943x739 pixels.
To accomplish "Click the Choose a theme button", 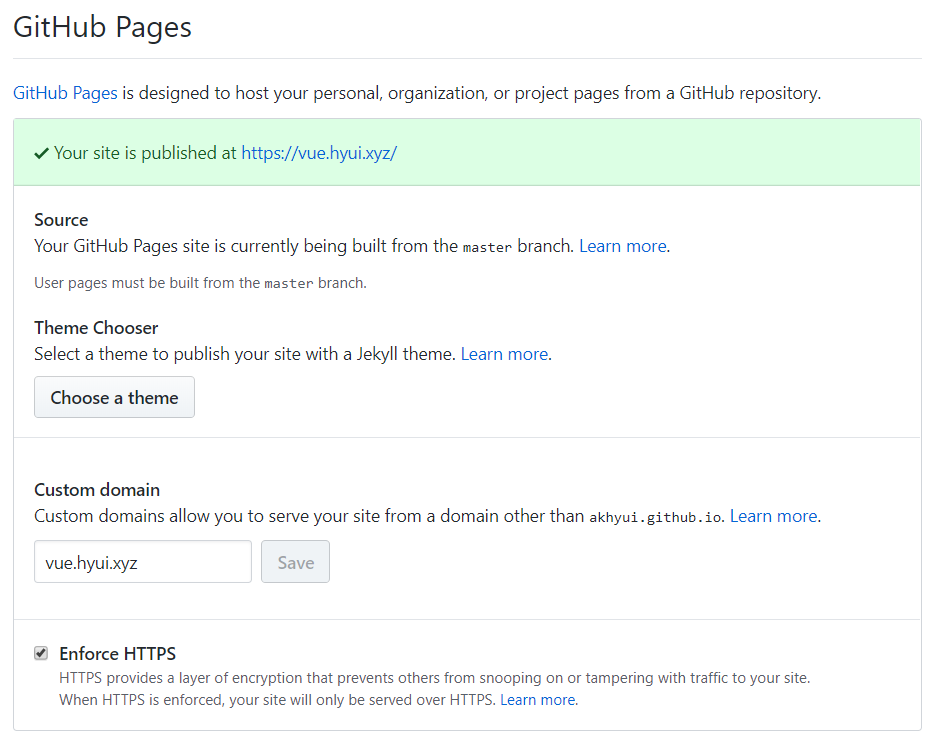I will 114,397.
